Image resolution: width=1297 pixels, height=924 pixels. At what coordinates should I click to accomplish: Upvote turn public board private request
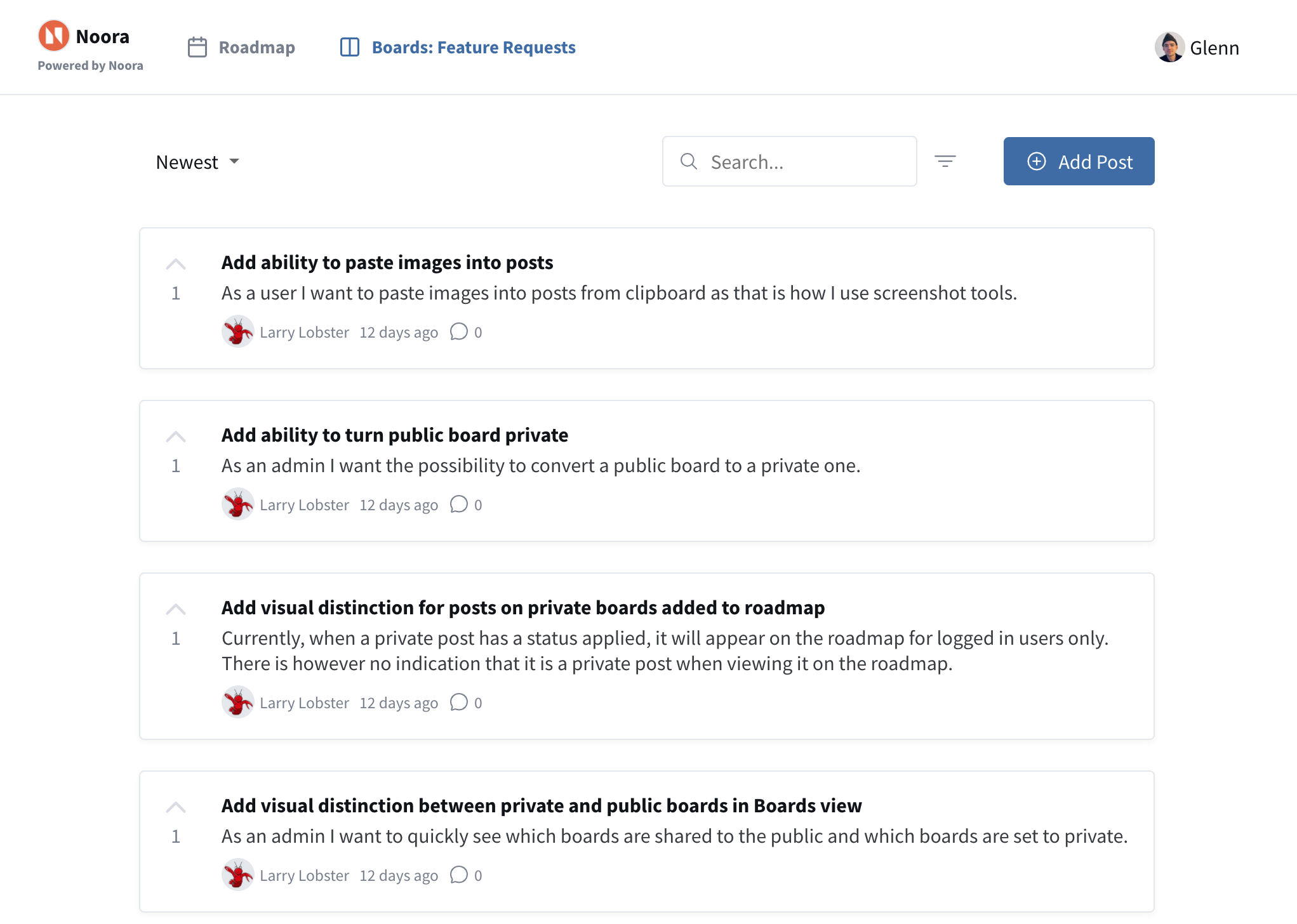coord(176,437)
